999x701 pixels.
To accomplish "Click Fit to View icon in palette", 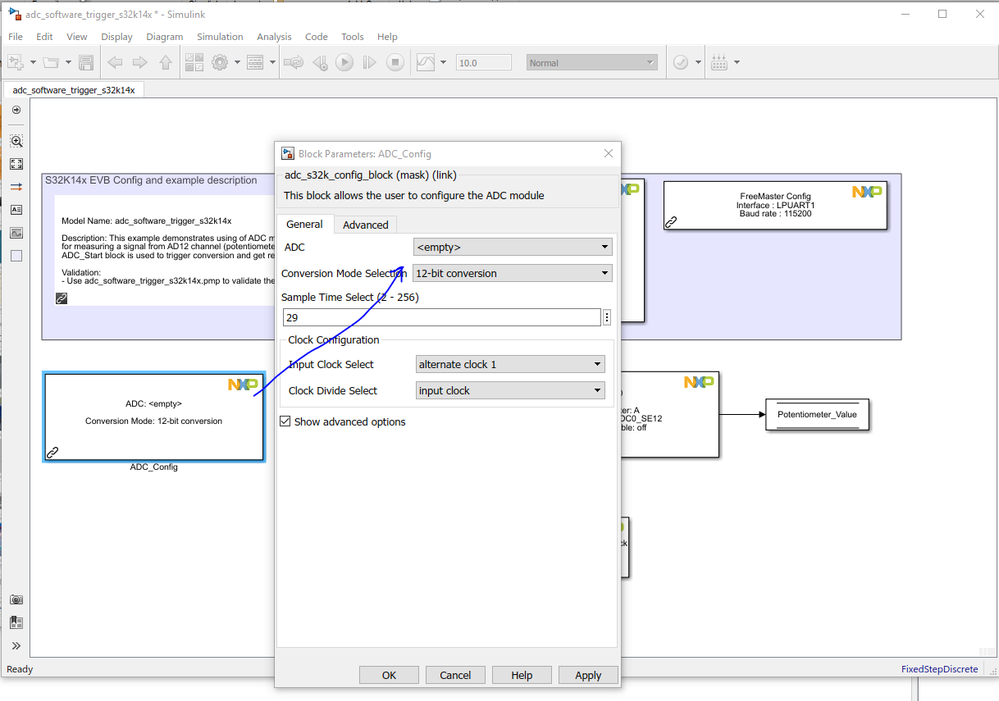I will click(x=17, y=164).
